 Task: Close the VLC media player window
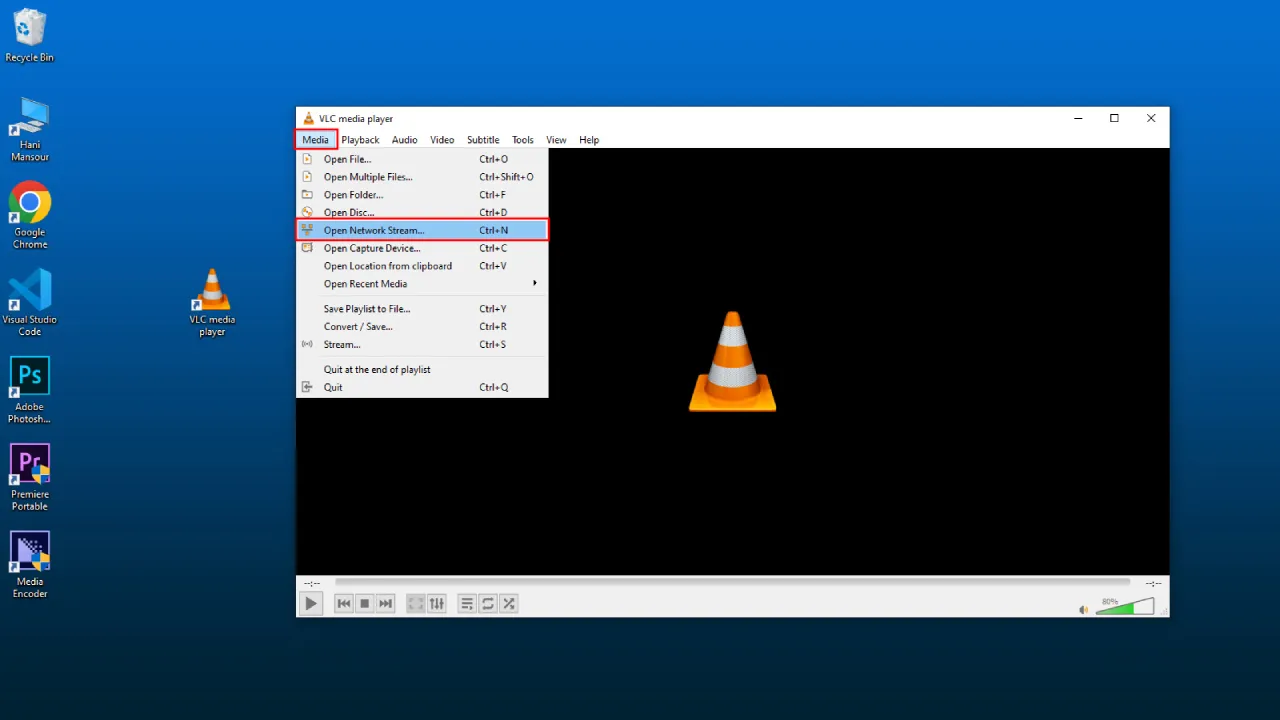point(1151,118)
